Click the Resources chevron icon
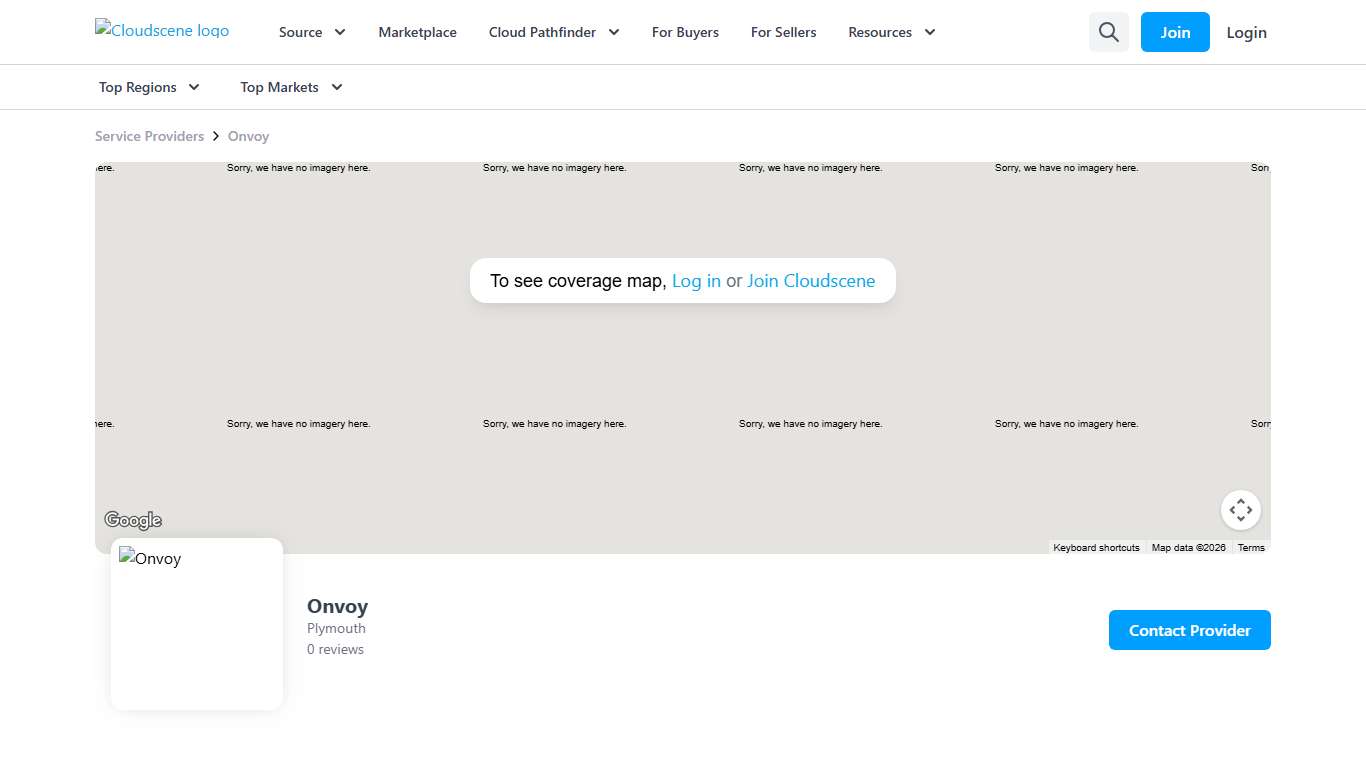 tap(929, 32)
